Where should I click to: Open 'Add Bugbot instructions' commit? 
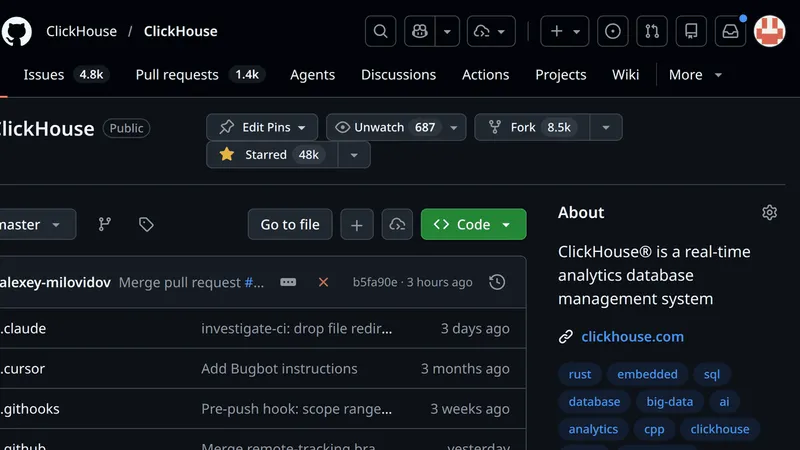point(279,368)
